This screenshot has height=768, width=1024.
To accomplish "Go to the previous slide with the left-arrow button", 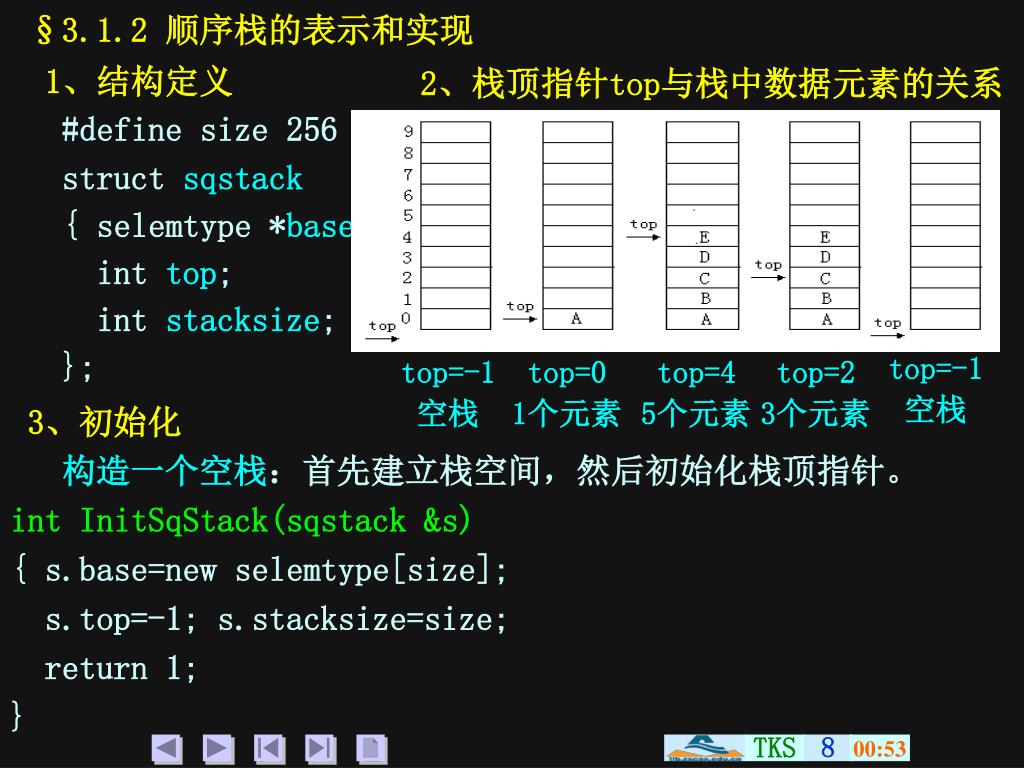I will (167, 748).
